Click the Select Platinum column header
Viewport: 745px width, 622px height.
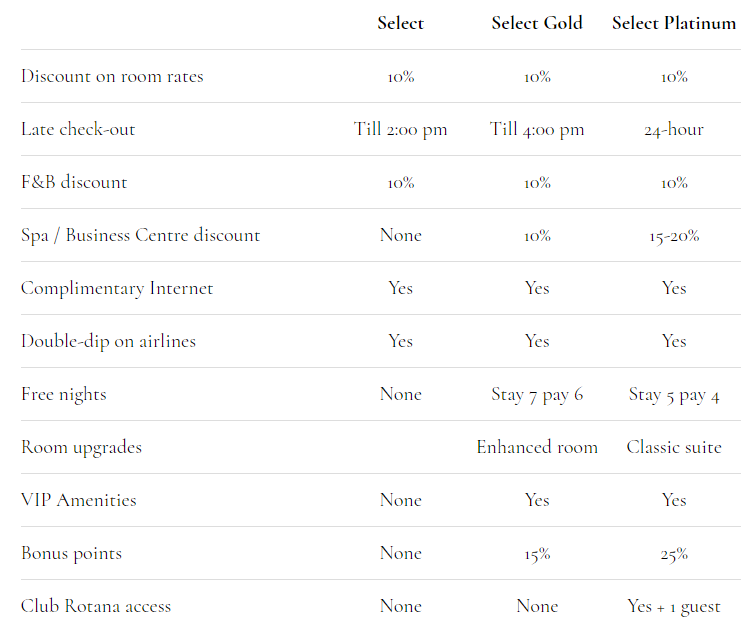pyautogui.click(x=674, y=23)
